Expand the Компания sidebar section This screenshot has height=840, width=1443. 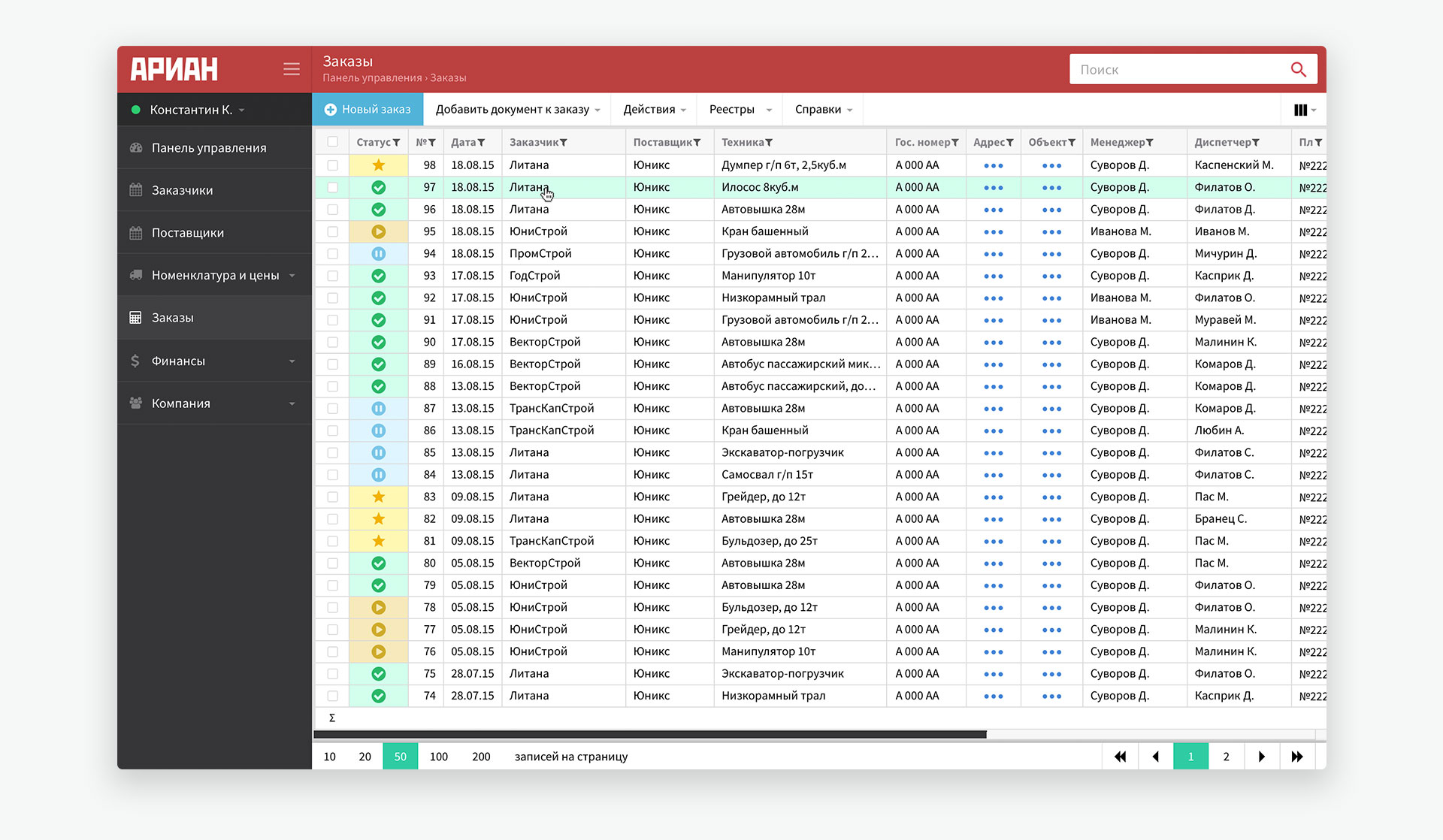click(214, 403)
